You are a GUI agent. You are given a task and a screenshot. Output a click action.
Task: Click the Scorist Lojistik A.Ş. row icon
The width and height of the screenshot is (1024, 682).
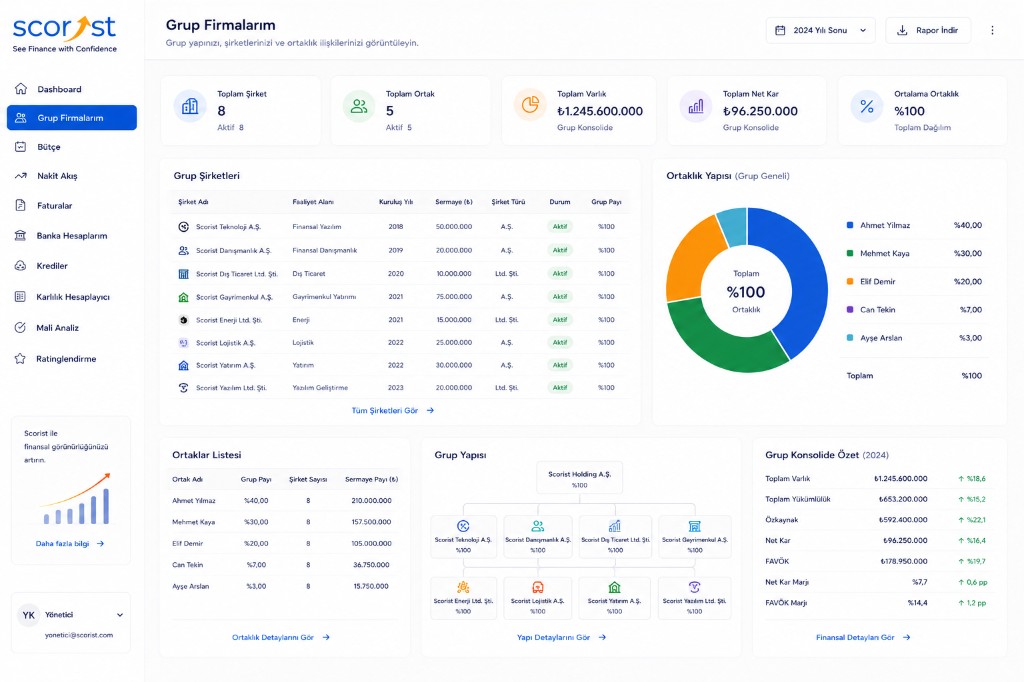(184, 342)
